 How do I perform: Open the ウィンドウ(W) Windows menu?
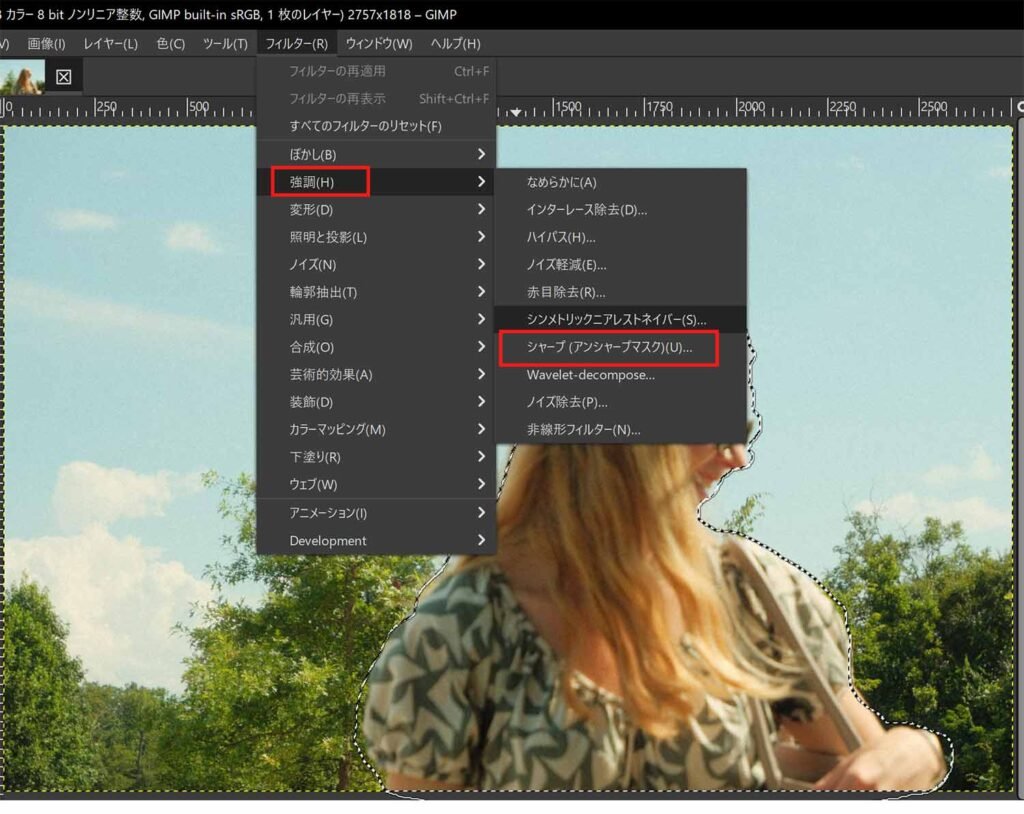point(379,43)
